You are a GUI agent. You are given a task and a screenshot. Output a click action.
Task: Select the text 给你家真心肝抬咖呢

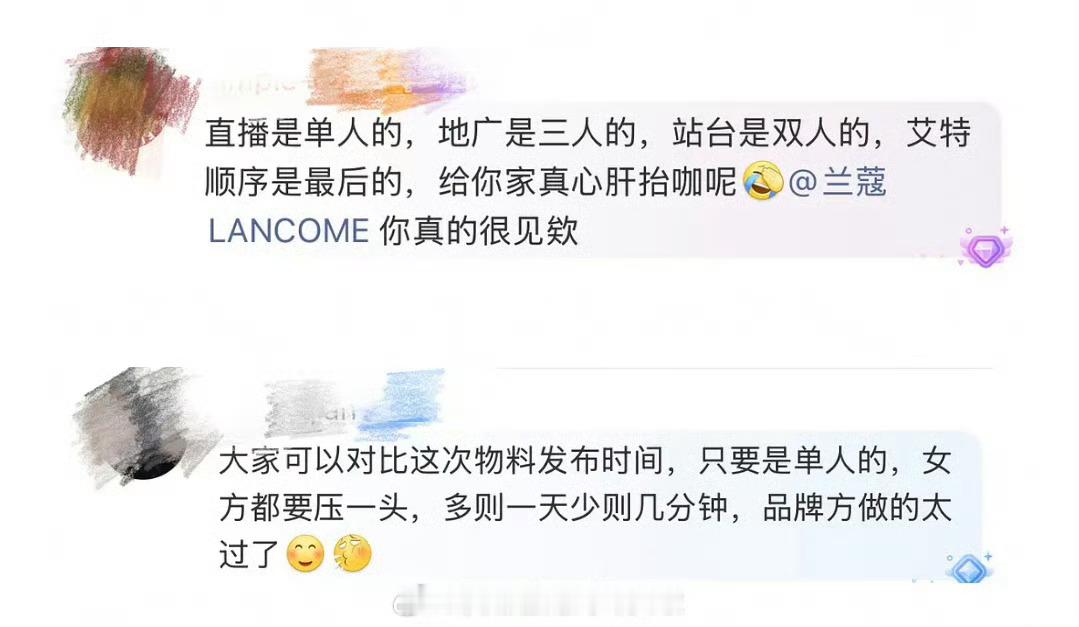588,182
